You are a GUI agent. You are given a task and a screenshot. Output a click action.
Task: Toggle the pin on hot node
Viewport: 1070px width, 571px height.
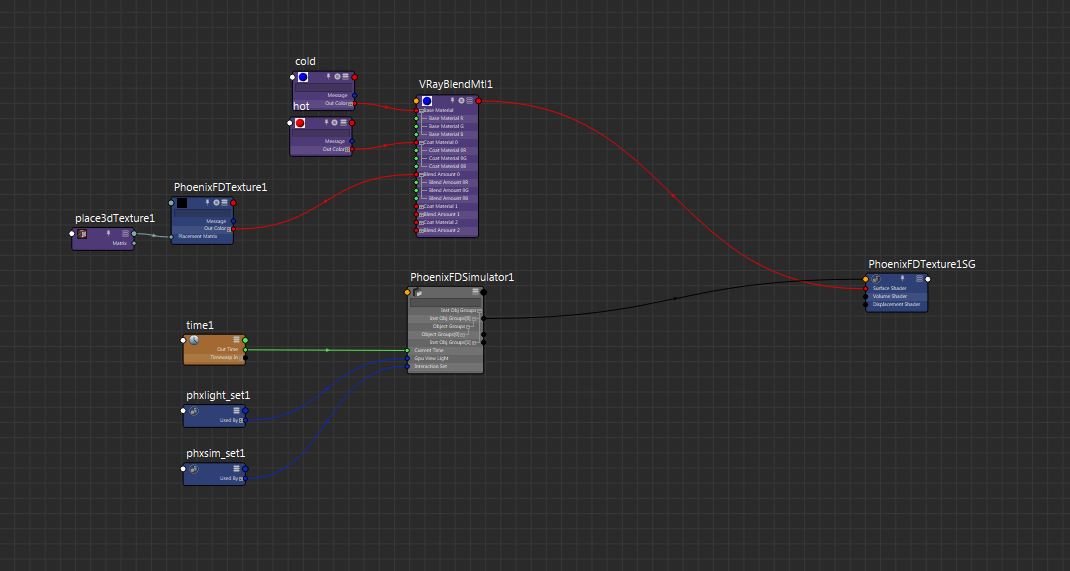pyautogui.click(x=326, y=122)
